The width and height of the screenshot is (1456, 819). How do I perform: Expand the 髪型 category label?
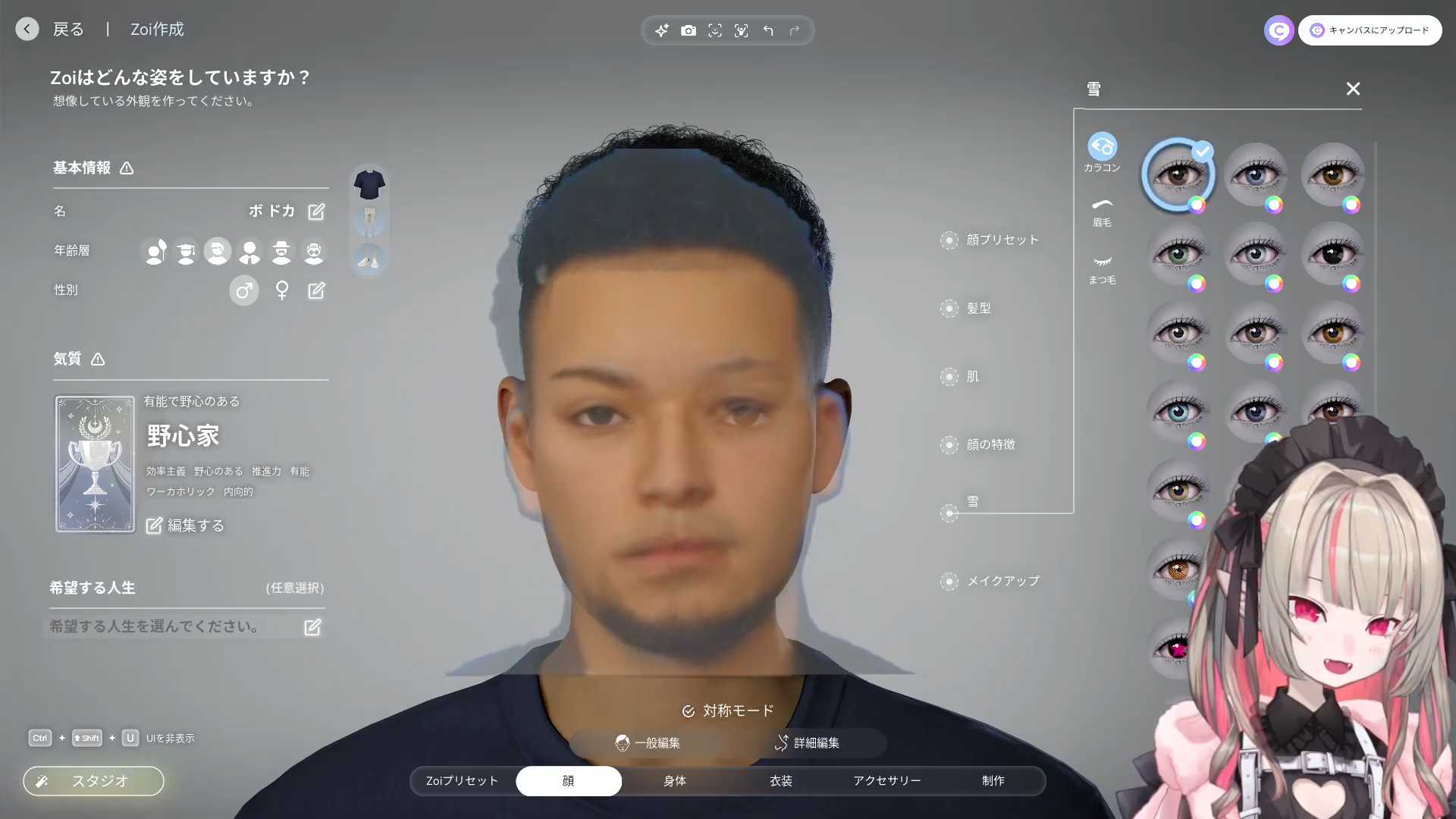[x=979, y=309]
